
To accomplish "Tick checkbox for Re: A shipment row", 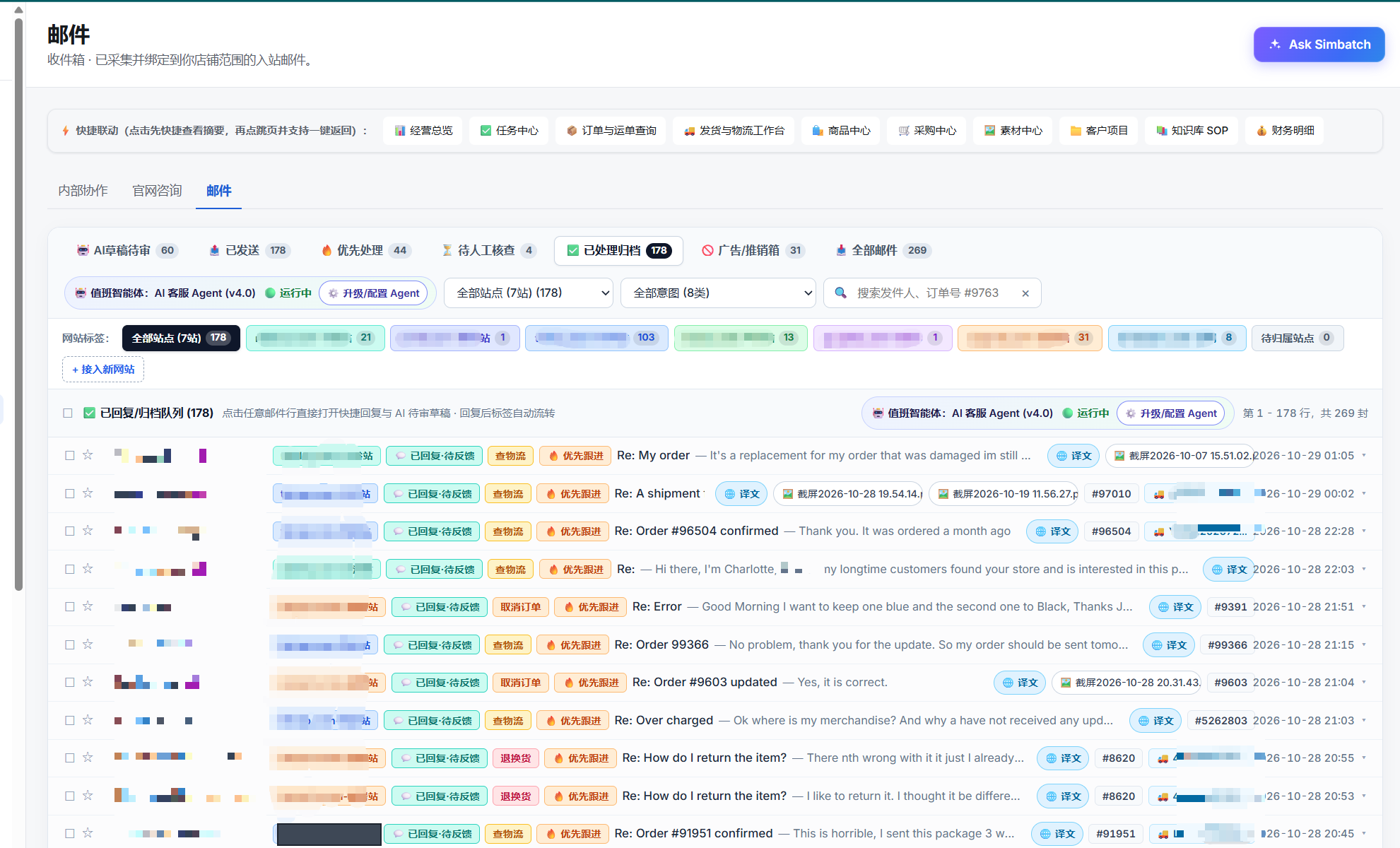I will [x=69, y=493].
